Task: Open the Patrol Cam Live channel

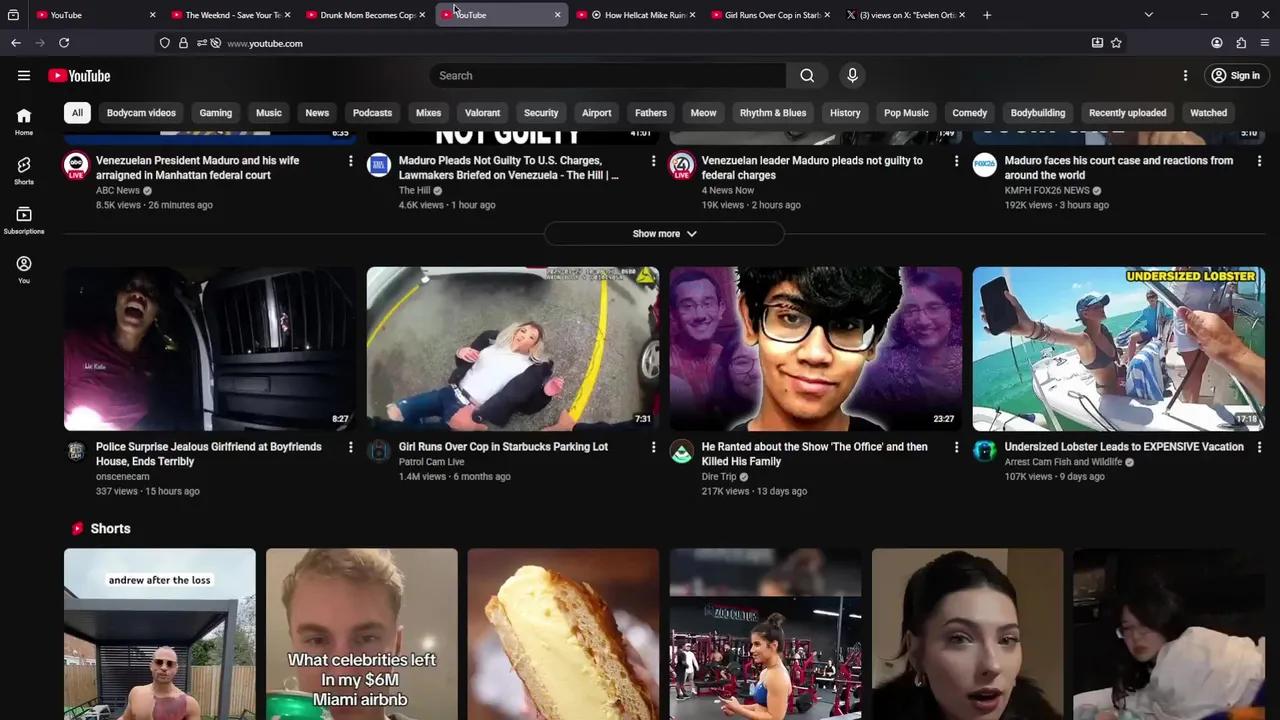Action: coord(431,462)
